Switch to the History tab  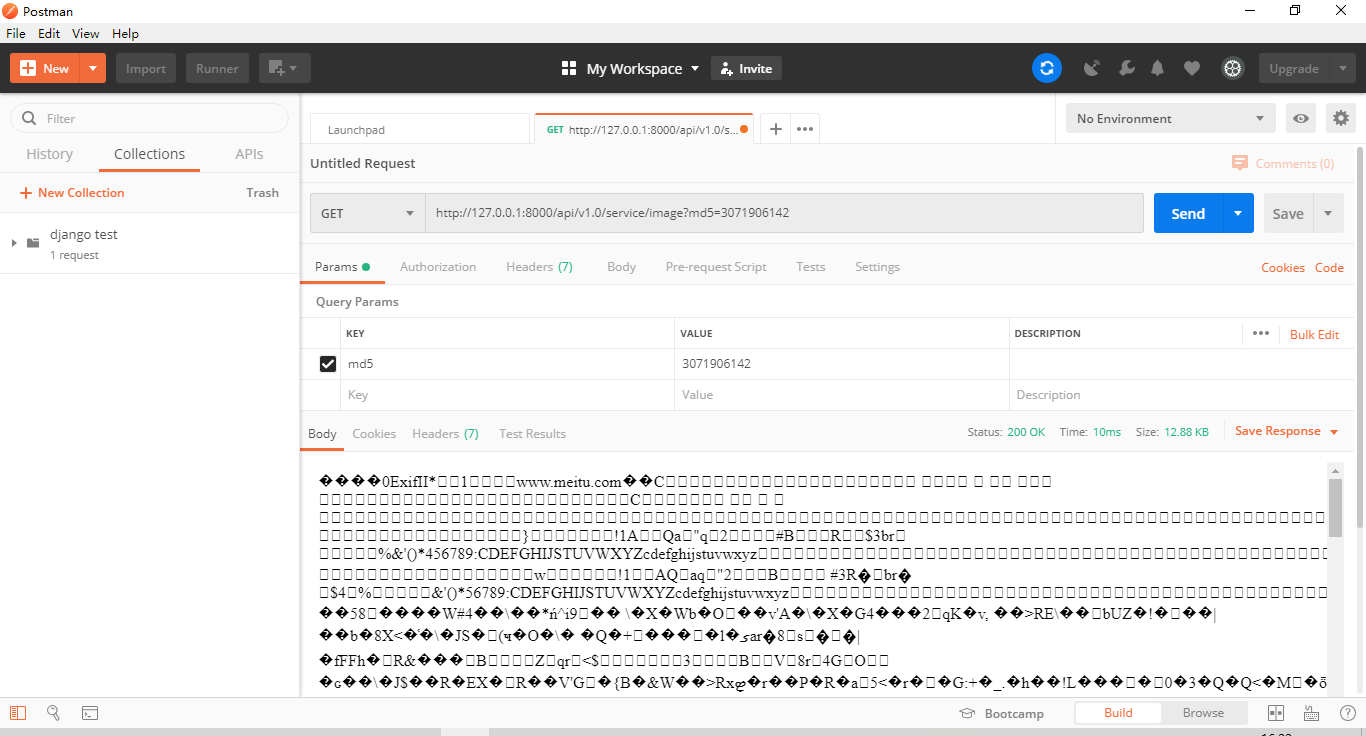(49, 154)
